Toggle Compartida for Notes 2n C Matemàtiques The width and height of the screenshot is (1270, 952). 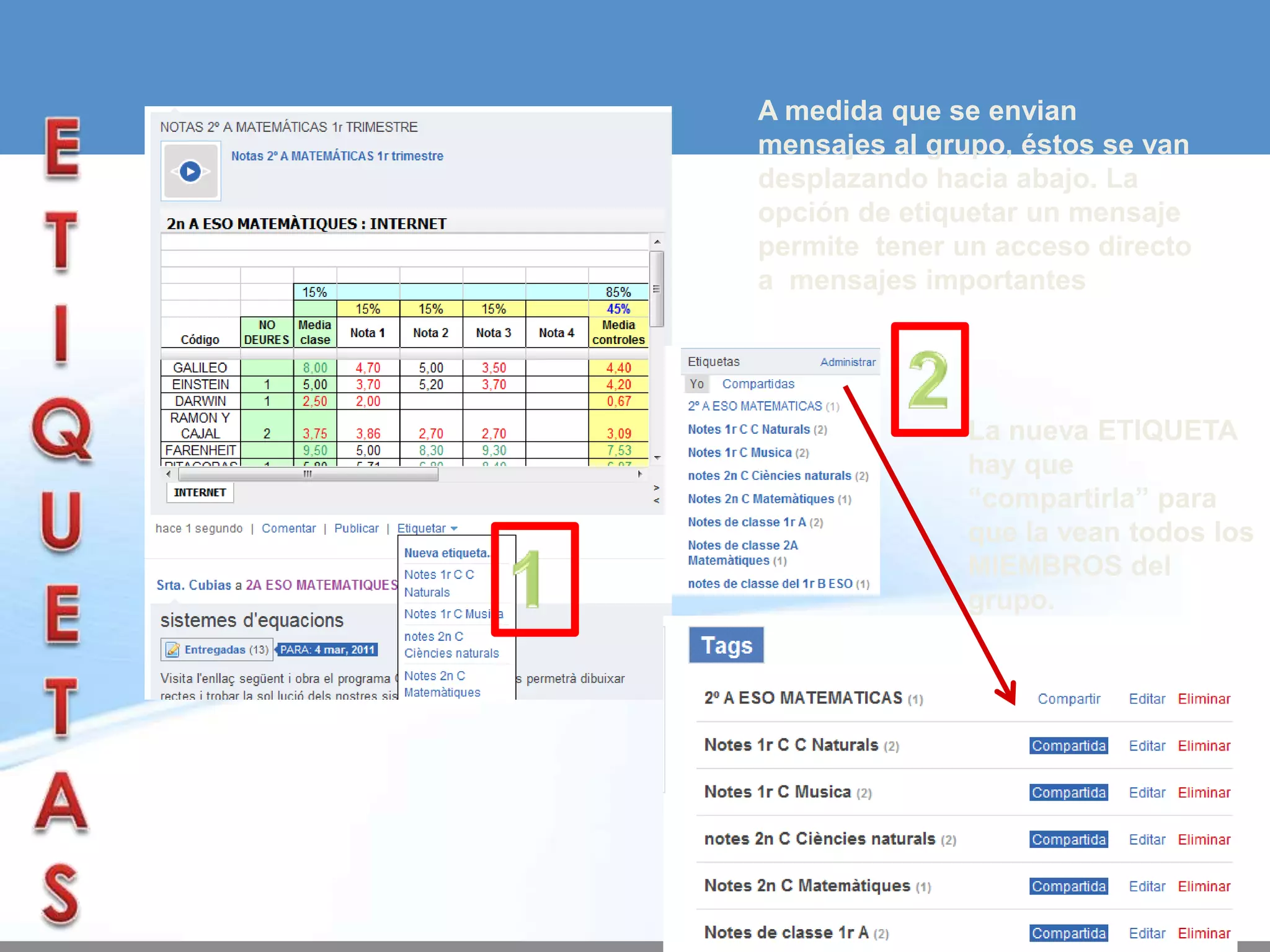click(1068, 886)
